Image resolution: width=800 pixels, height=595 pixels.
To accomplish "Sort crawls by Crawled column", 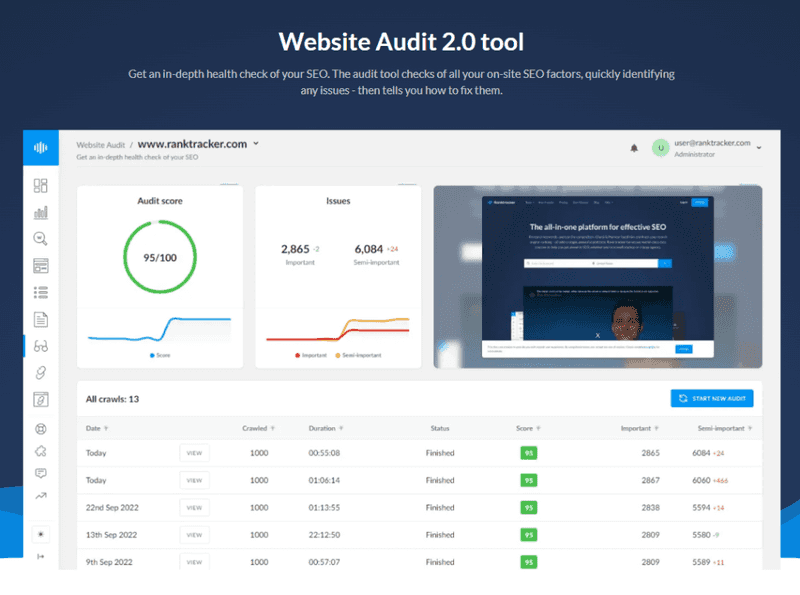I will click(259, 428).
